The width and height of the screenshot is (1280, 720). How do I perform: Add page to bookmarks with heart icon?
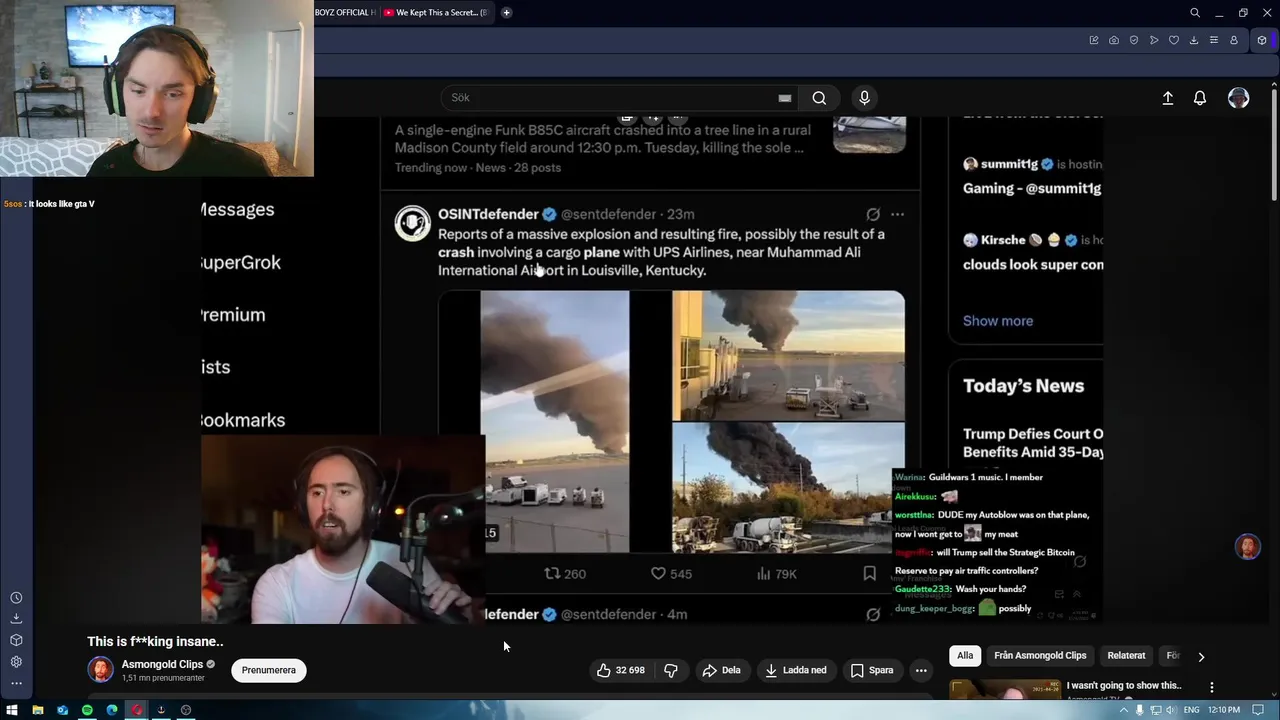1174,40
